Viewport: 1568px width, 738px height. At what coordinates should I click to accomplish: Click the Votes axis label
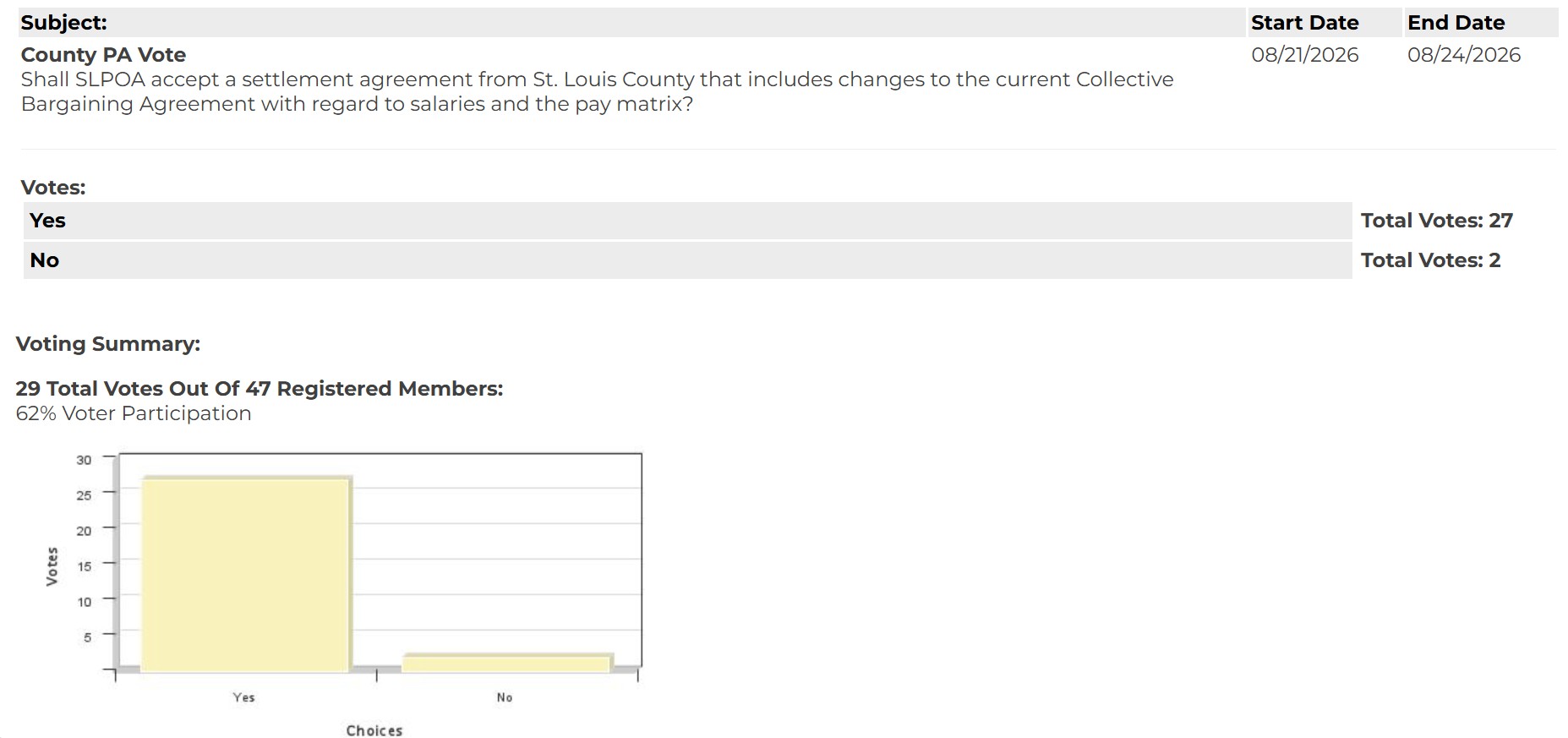[52, 566]
